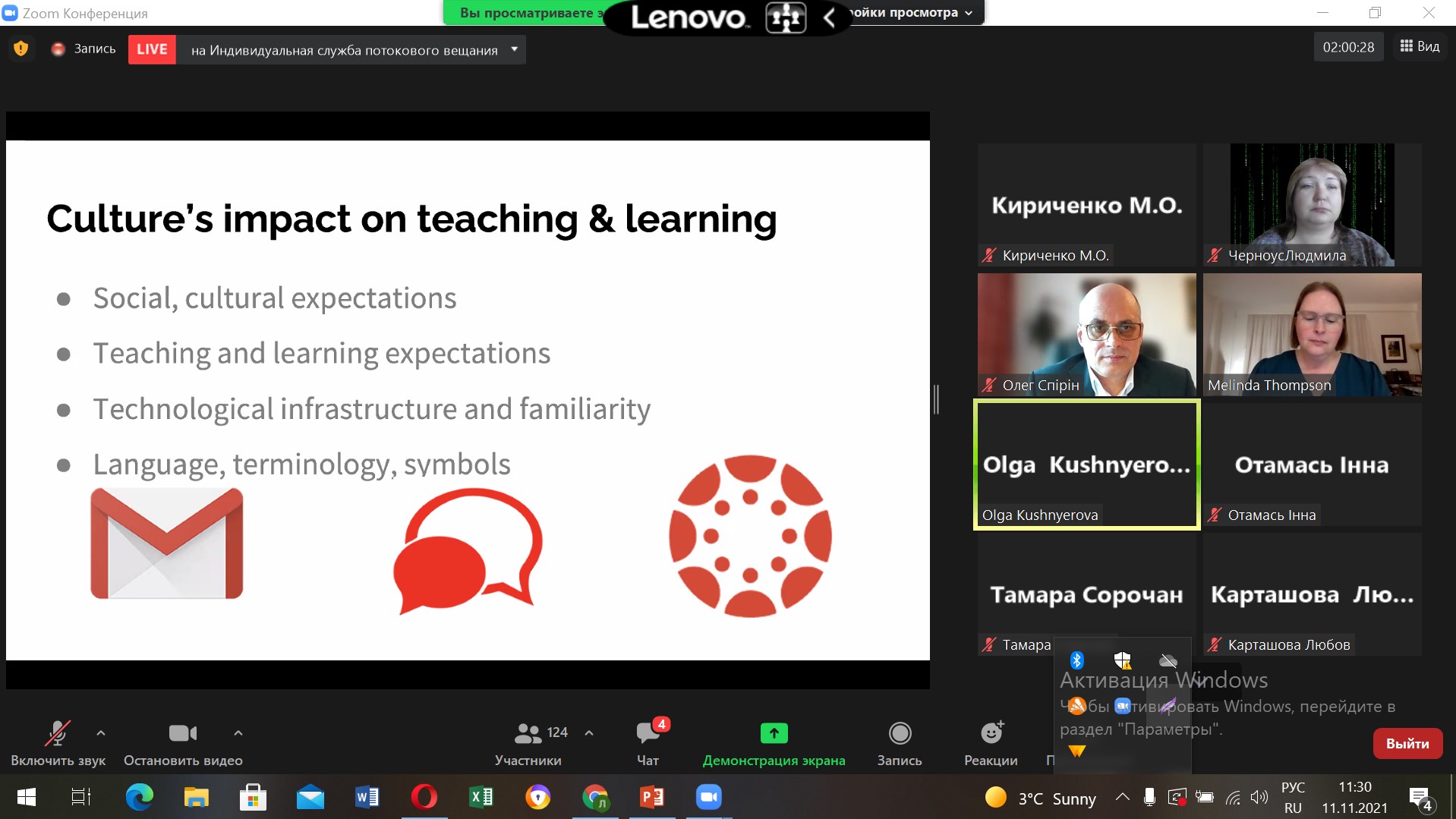Click the purple feather tray icon
Image resolution: width=1456 pixels, height=819 pixels.
coord(1168,706)
